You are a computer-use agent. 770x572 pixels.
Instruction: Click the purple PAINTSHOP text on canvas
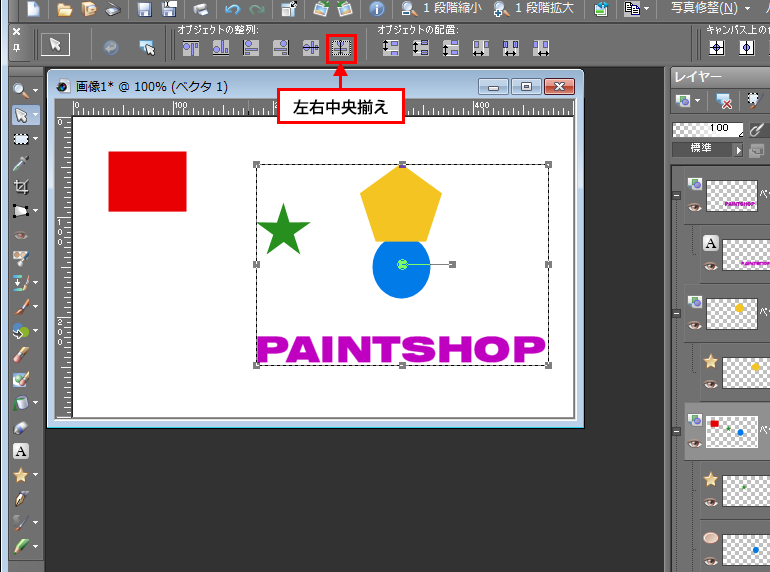401,350
